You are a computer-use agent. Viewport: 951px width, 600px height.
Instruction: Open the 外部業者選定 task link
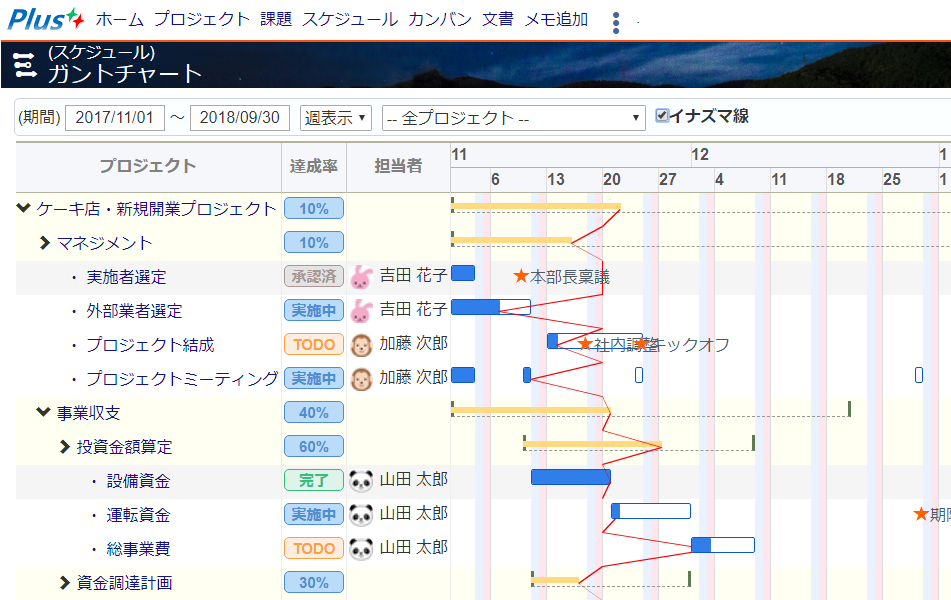coord(134,311)
